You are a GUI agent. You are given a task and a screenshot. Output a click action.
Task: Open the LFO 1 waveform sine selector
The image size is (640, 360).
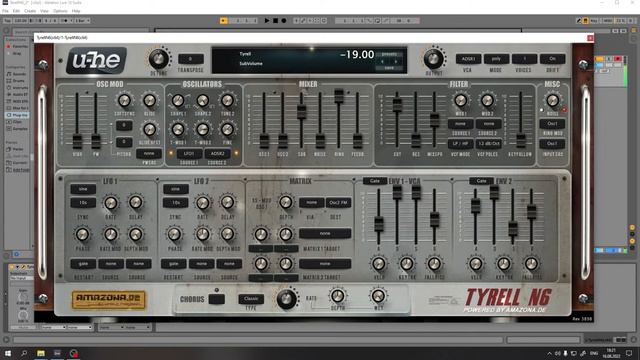tap(83, 189)
